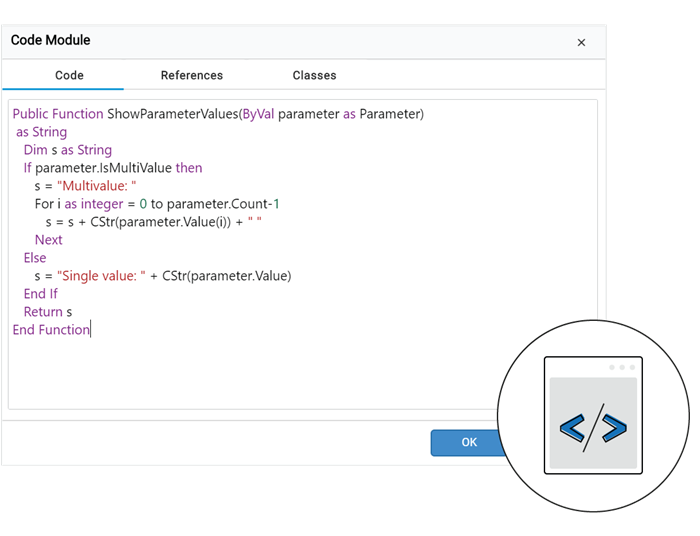
Task: Place cursor at the 'End Function' line
Action: (51, 330)
